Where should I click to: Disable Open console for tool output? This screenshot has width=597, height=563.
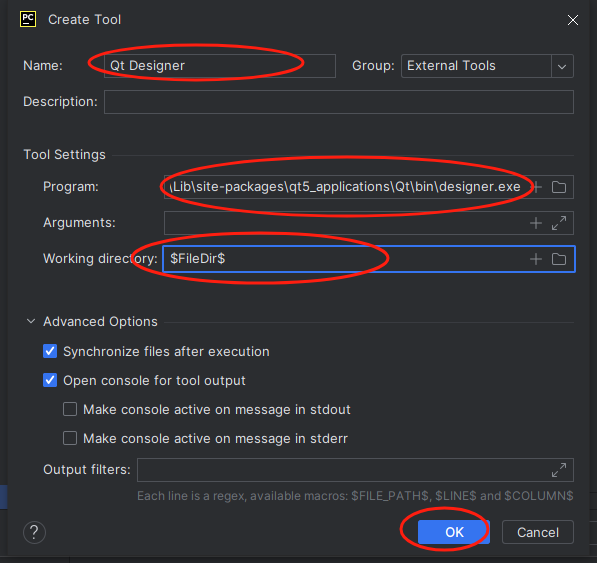(x=50, y=380)
